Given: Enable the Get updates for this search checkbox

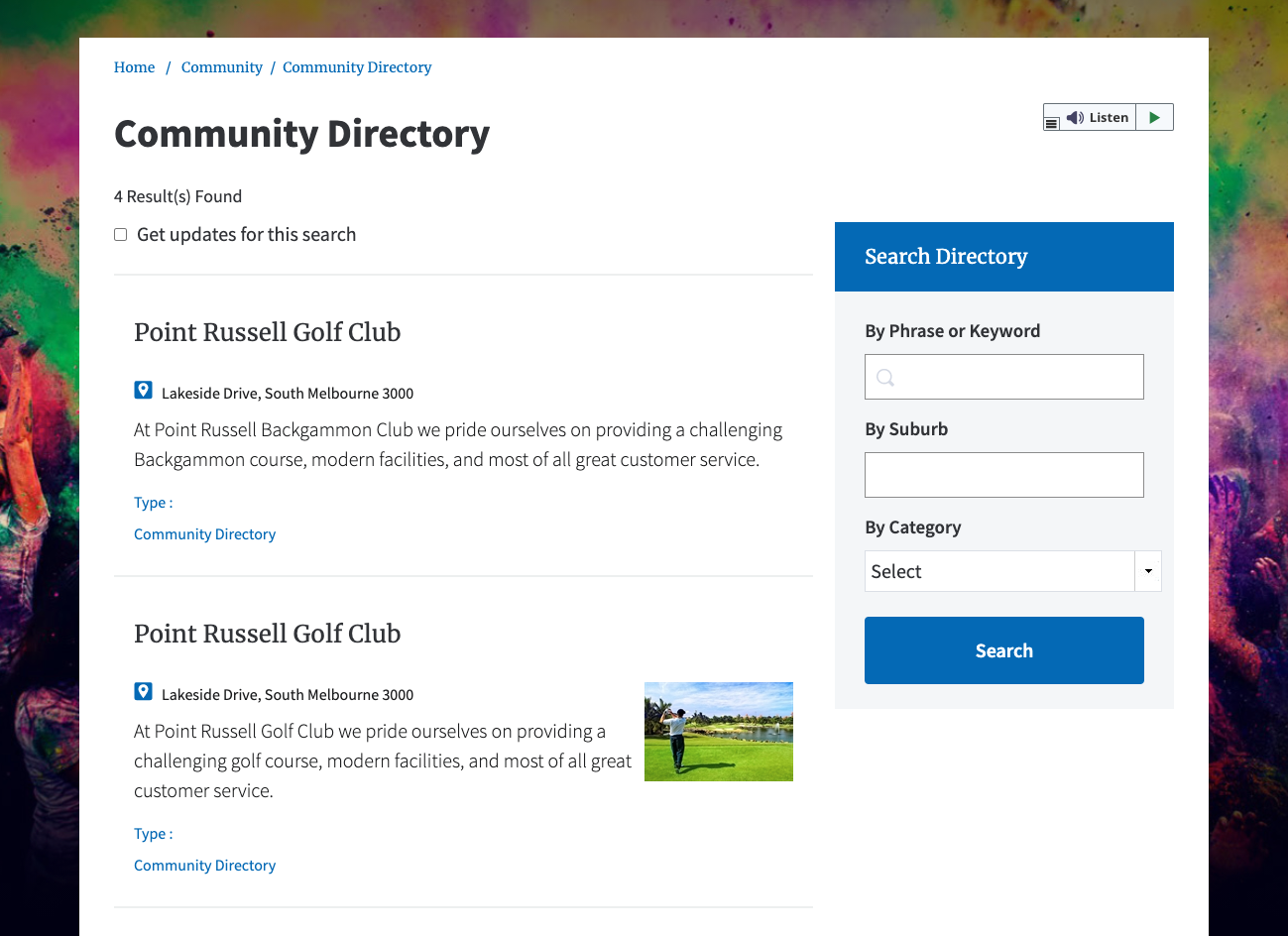Looking at the screenshot, I should tap(120, 234).
